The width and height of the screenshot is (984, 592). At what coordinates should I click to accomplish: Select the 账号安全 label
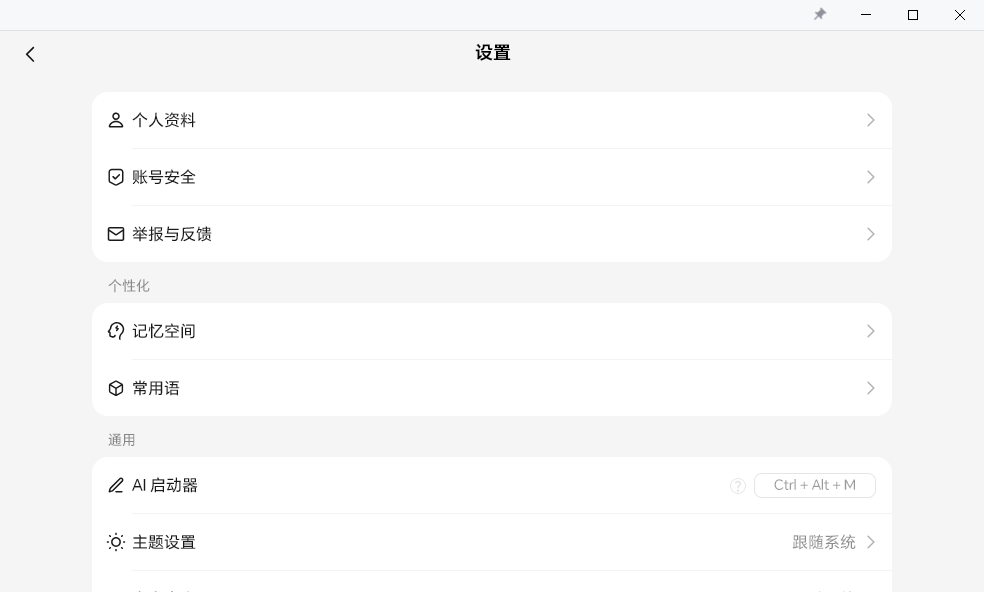(x=164, y=177)
